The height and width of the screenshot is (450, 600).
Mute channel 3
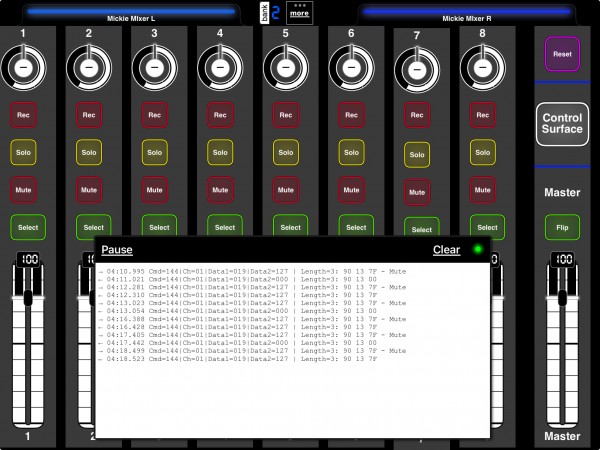tap(155, 190)
